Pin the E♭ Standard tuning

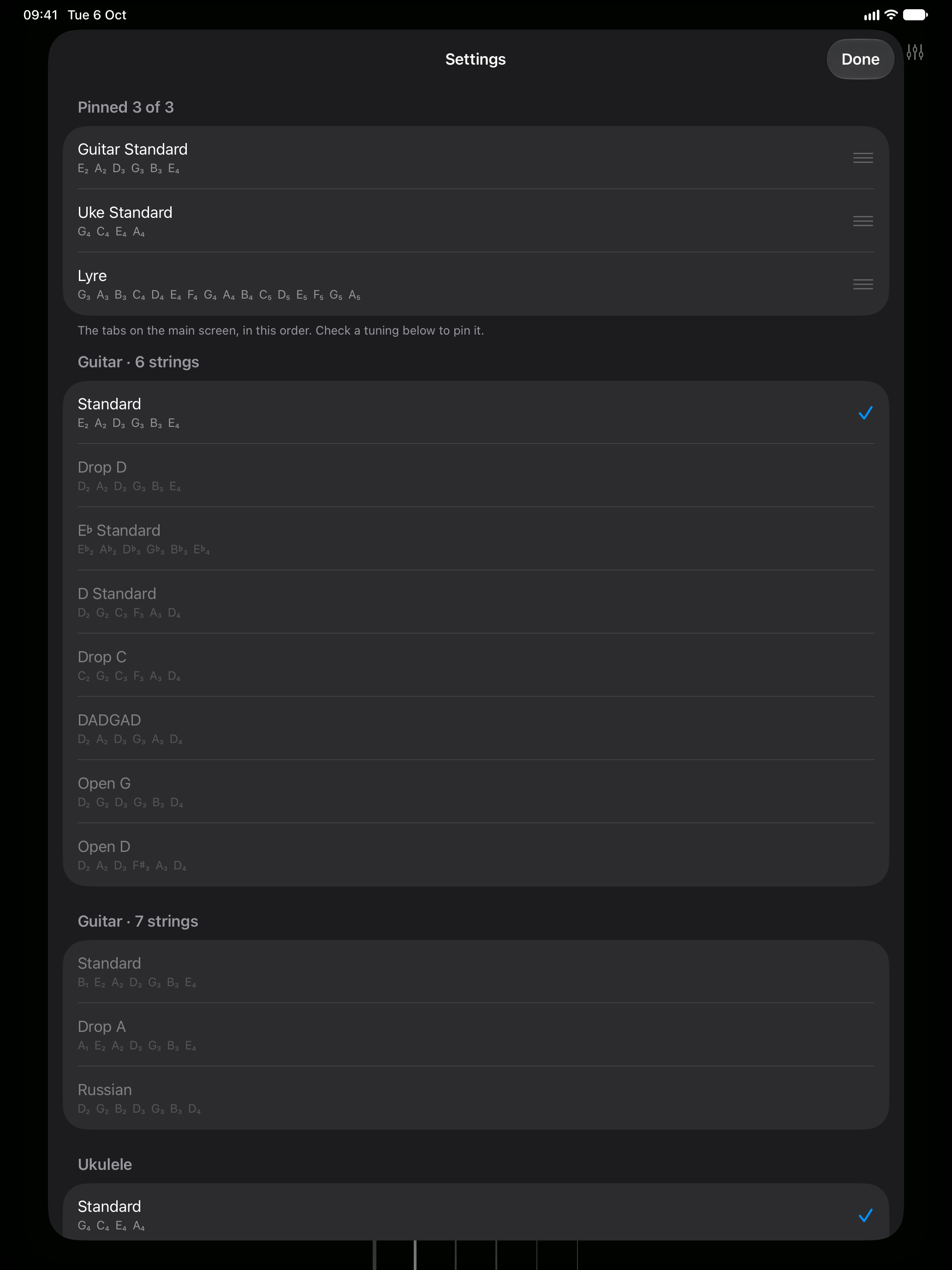click(x=476, y=539)
